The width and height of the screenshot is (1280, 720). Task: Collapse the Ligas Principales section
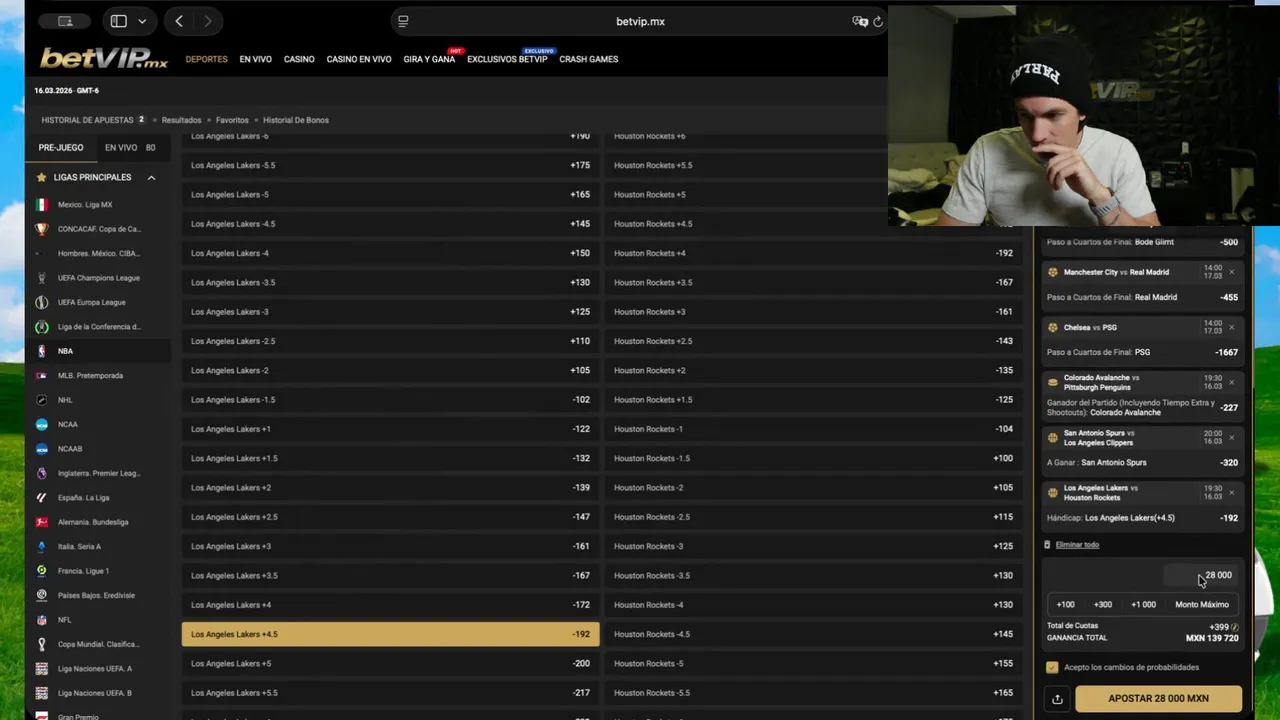click(151, 177)
